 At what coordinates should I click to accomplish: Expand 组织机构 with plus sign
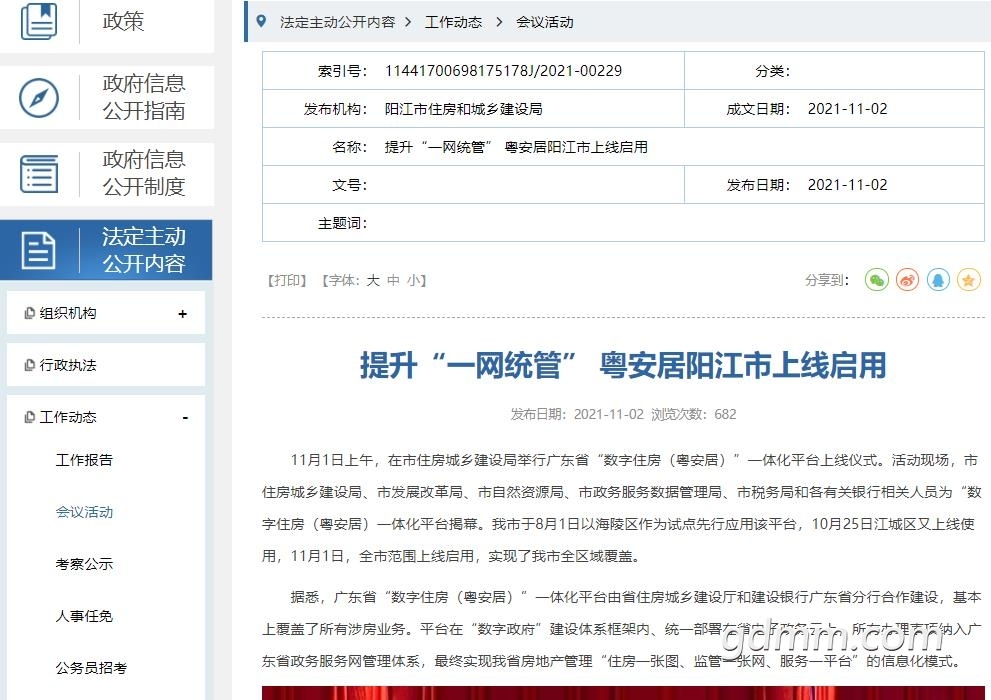(x=183, y=314)
